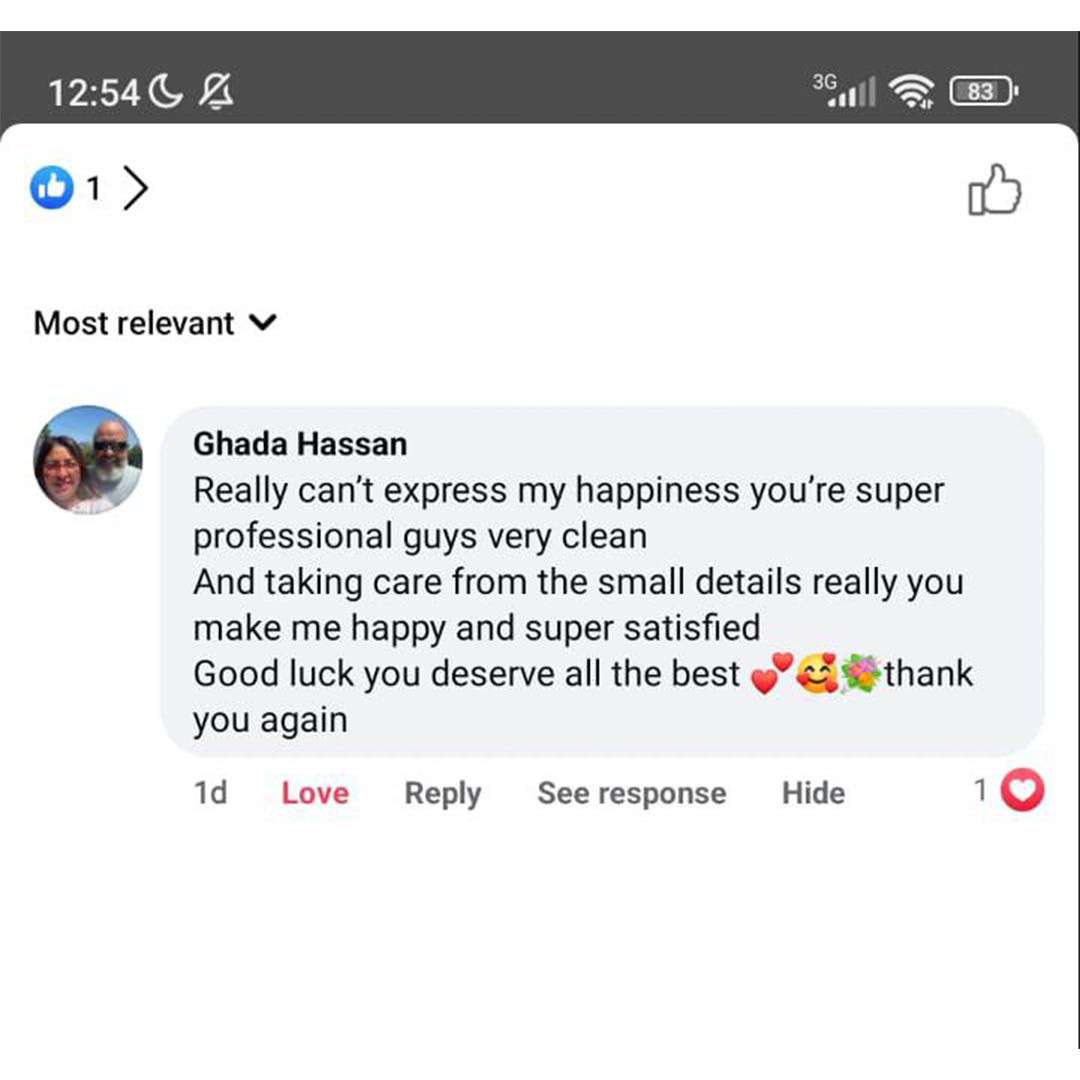
Task: Tap the Wi-Fi status icon
Action: pos(912,93)
